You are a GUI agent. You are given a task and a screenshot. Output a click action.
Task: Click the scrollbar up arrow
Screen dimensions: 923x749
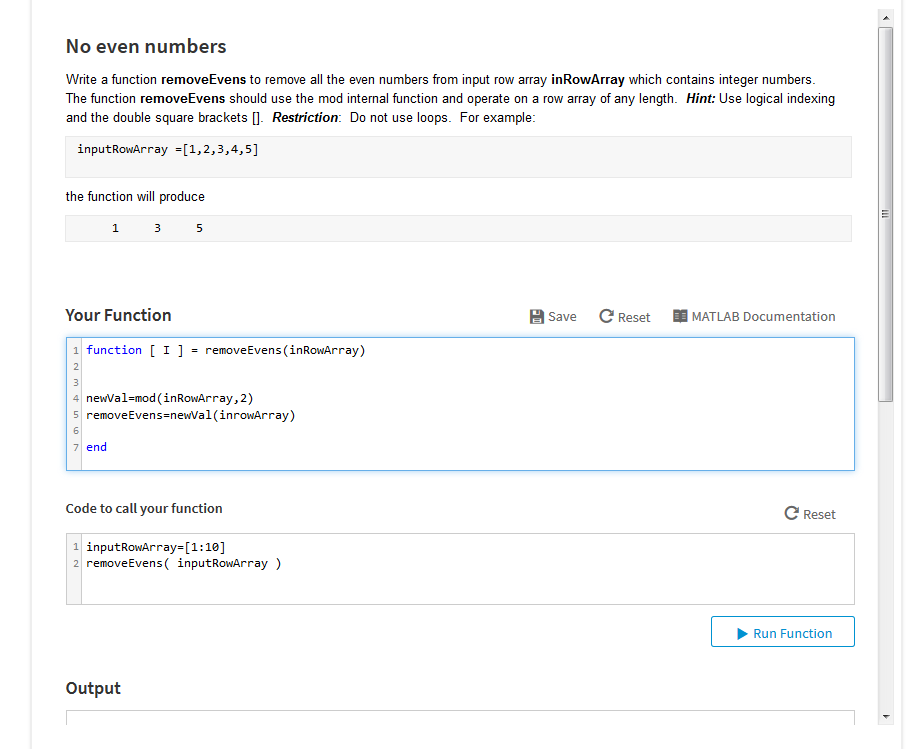[x=885, y=16]
